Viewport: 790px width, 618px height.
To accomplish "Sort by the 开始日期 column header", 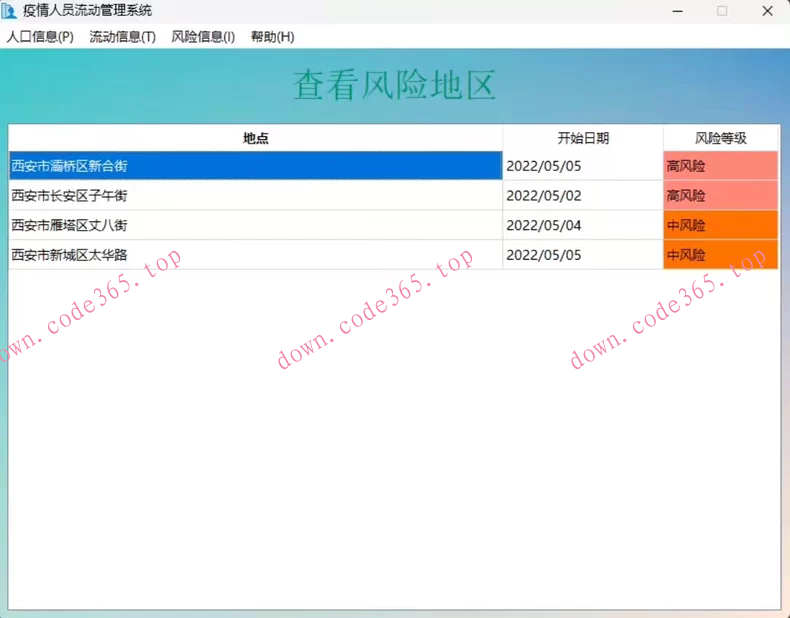I will (x=582, y=138).
